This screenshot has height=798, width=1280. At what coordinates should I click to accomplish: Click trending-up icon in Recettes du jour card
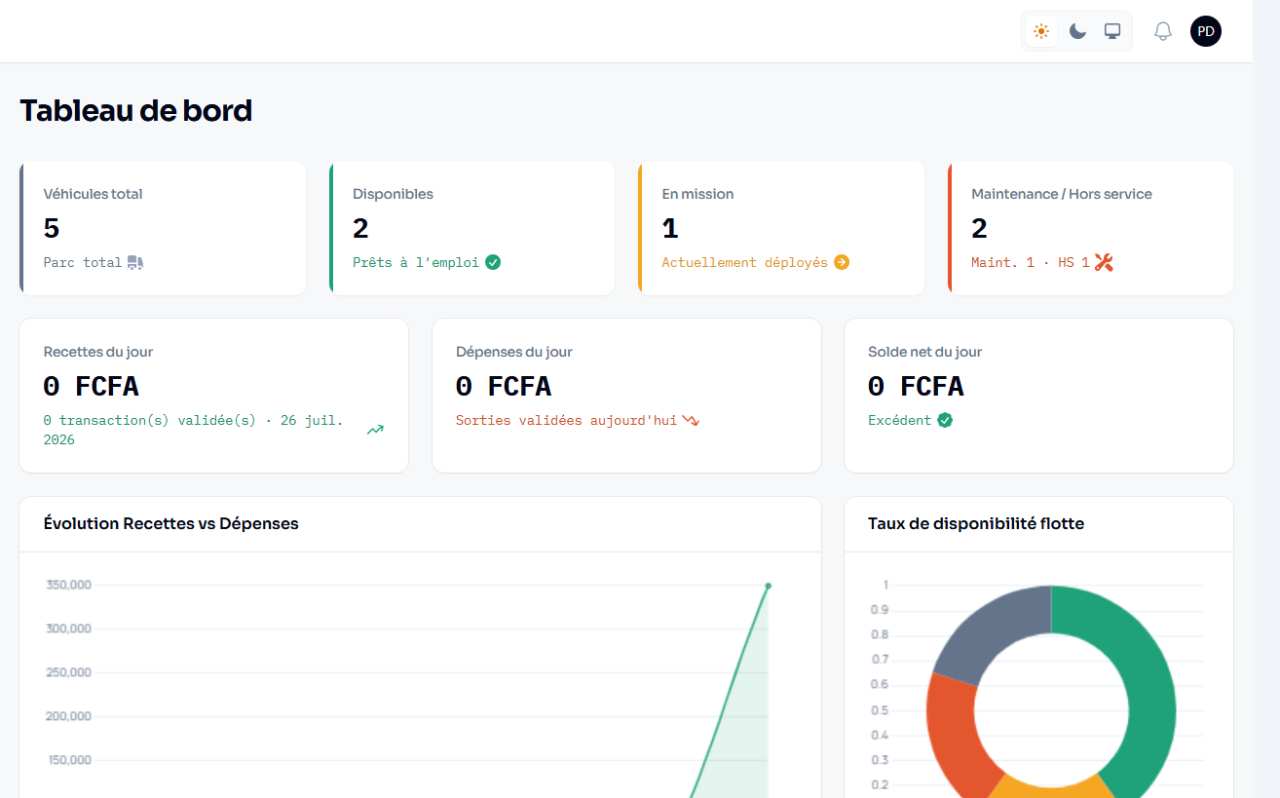coord(375,430)
